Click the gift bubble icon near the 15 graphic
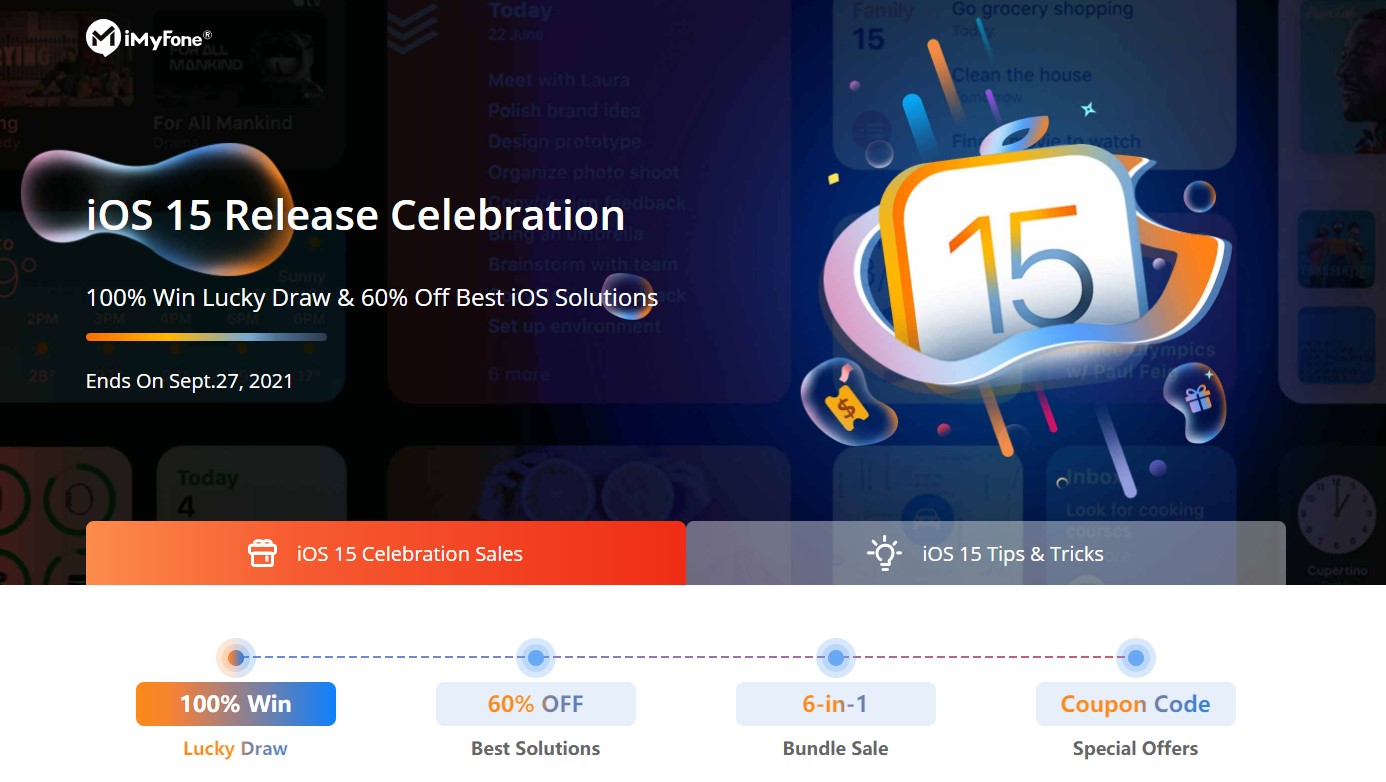The height and width of the screenshot is (782, 1386). (x=1196, y=402)
